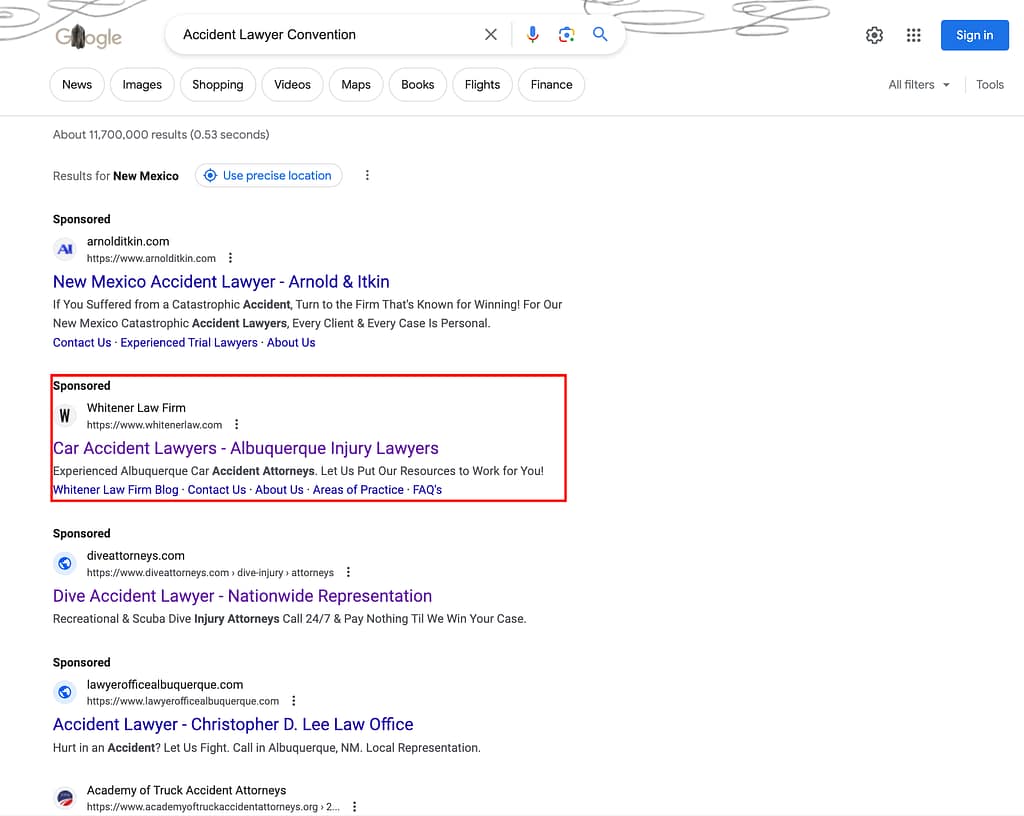Switch to the Flights tab

click(482, 85)
